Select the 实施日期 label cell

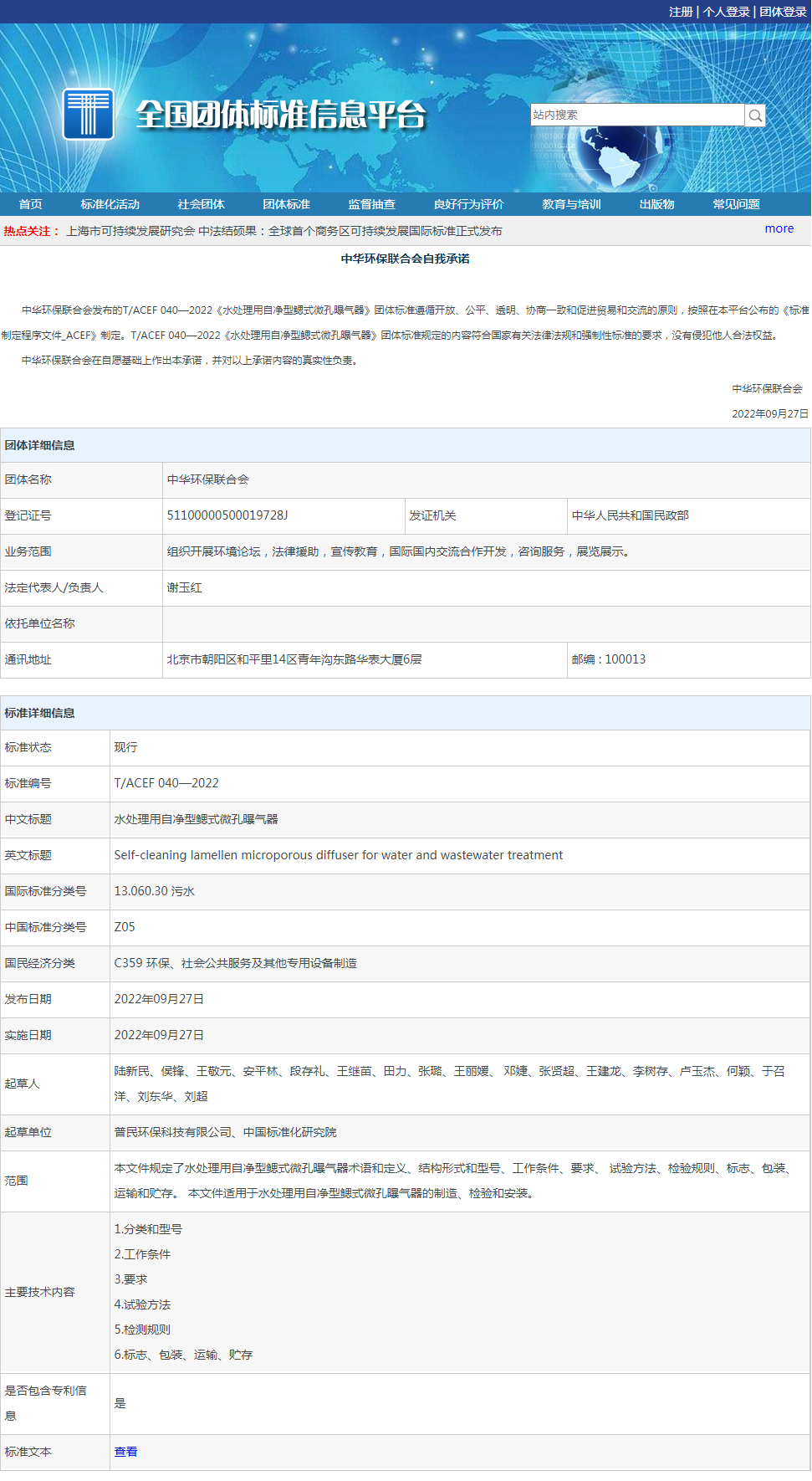coord(55,1035)
